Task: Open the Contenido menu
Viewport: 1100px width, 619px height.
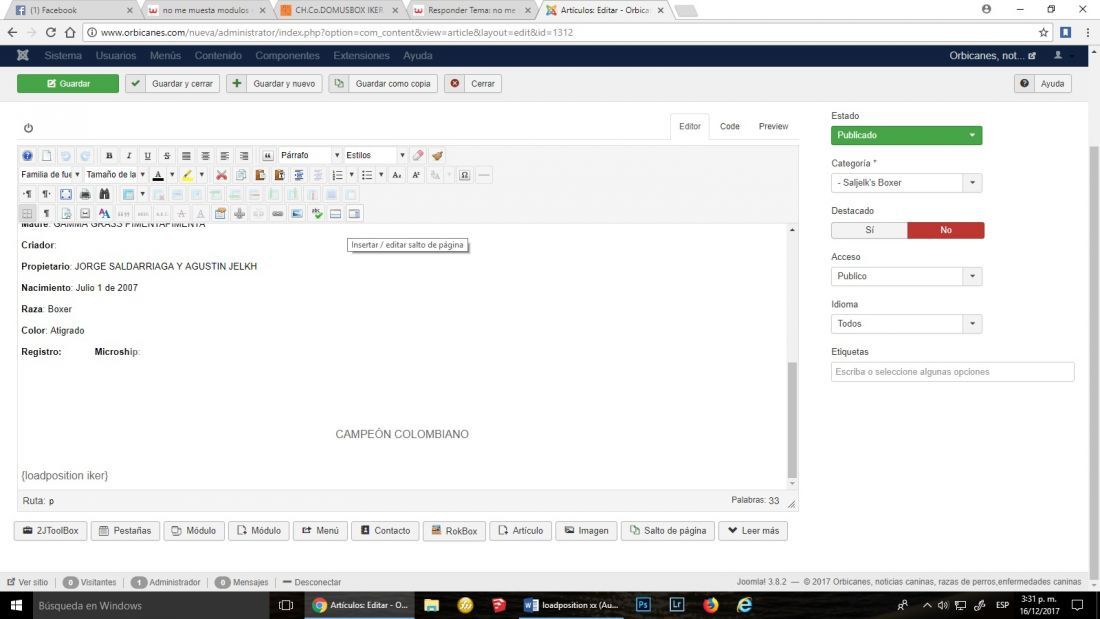Action: (x=218, y=55)
